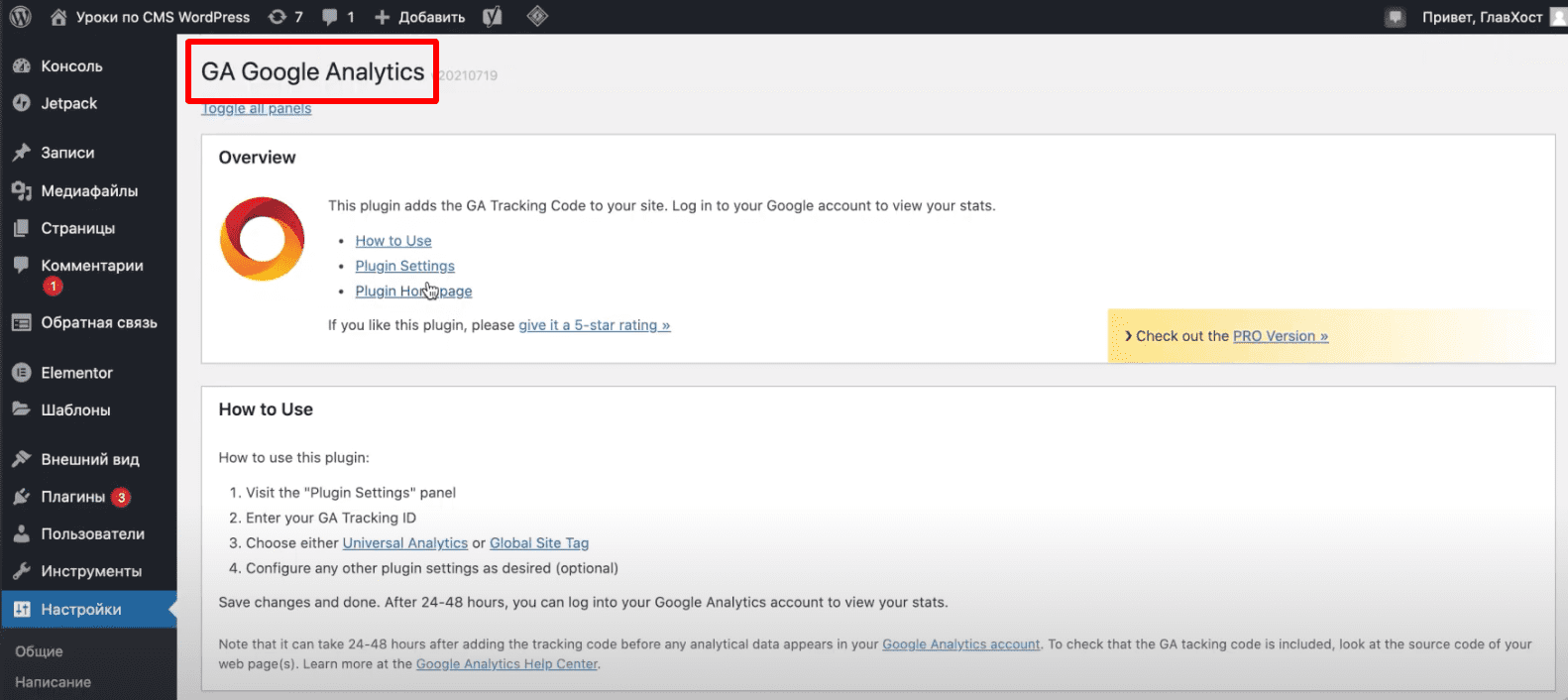Collapse the Overview panel header
The width and height of the screenshot is (1568, 700).
[257, 158]
